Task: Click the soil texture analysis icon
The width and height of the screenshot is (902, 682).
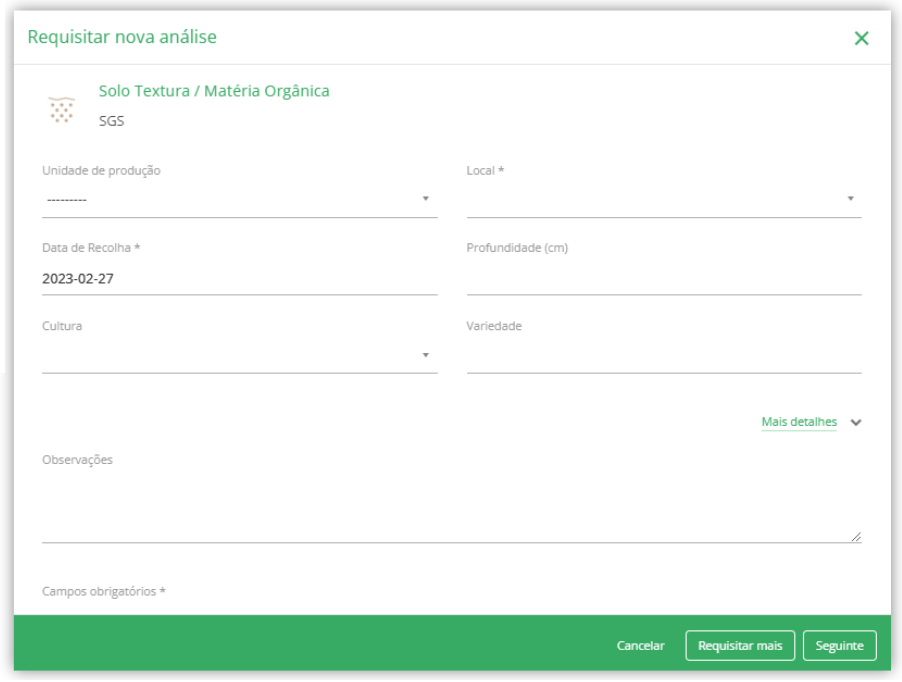Action: click(62, 109)
